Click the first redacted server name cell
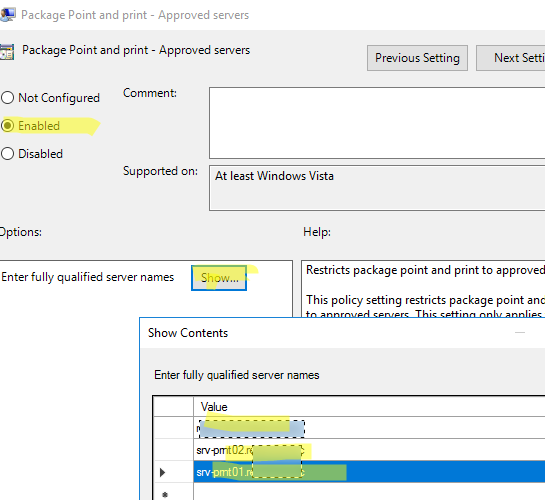The image size is (545, 500). [369, 428]
